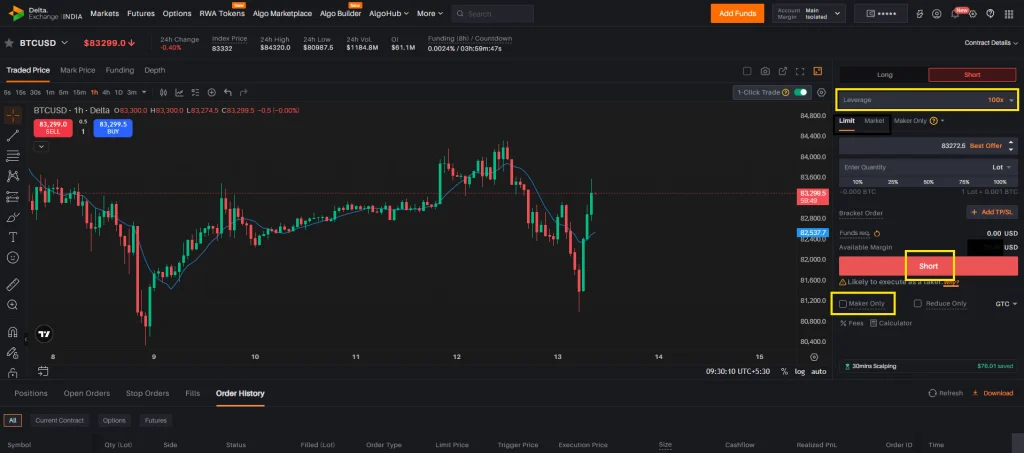Open the indicator templates icon
The image size is (1024, 453).
tap(195, 93)
